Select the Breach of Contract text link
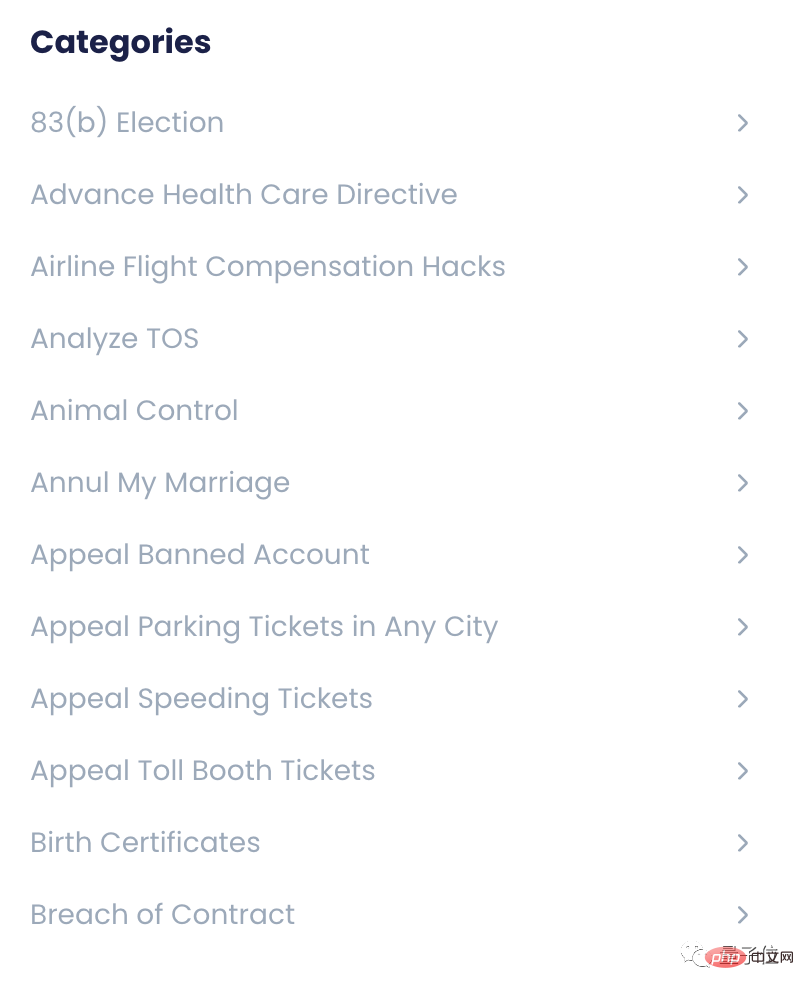 click(163, 915)
